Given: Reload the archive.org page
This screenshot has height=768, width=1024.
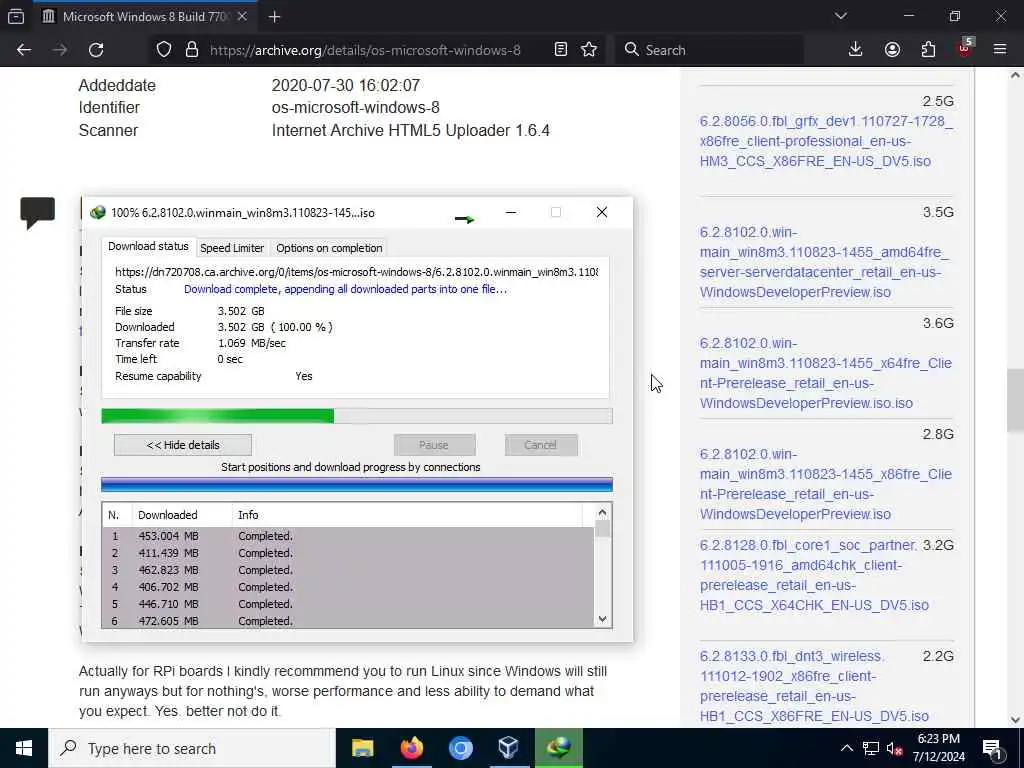Looking at the screenshot, I should pos(96,50).
